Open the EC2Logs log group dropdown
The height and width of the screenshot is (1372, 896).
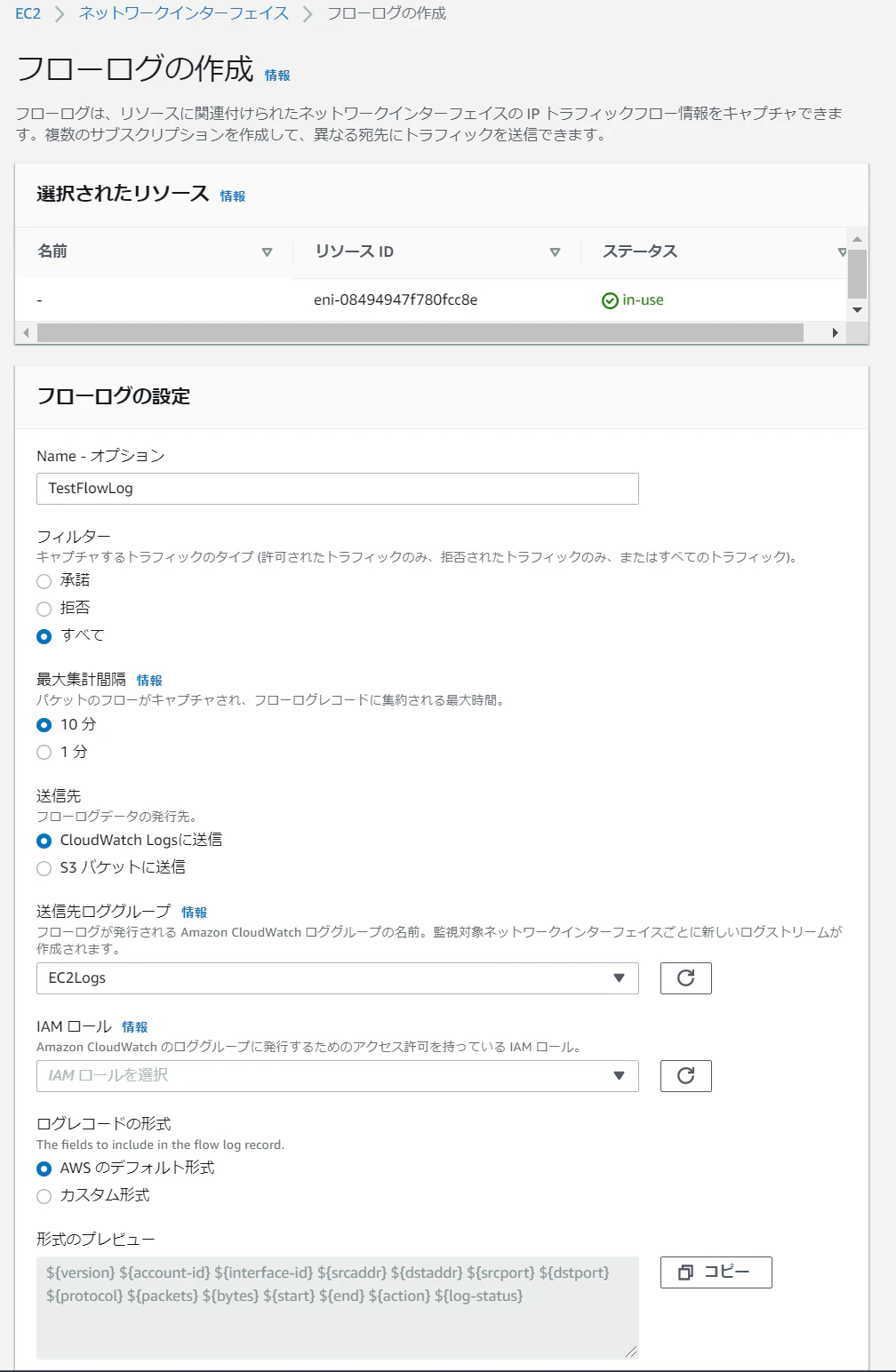point(338,978)
